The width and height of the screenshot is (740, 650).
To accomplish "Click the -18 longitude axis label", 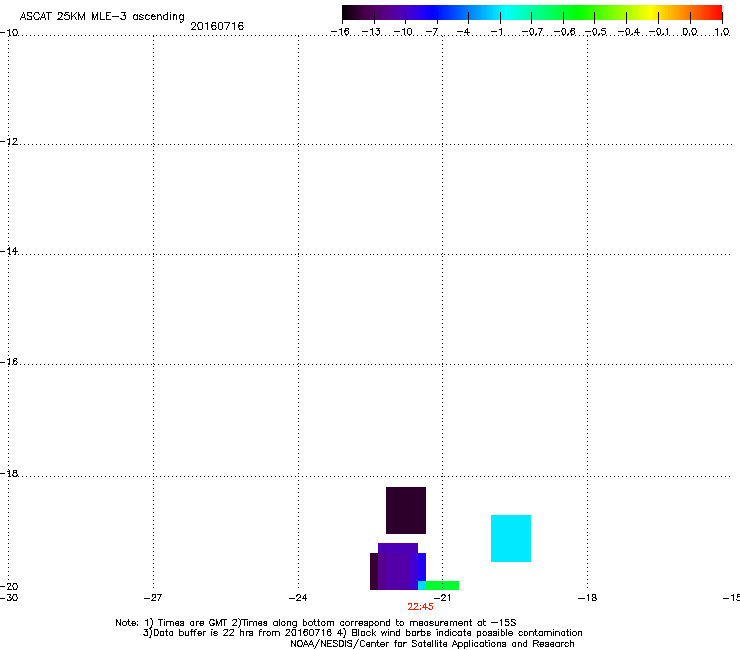I will (587, 598).
